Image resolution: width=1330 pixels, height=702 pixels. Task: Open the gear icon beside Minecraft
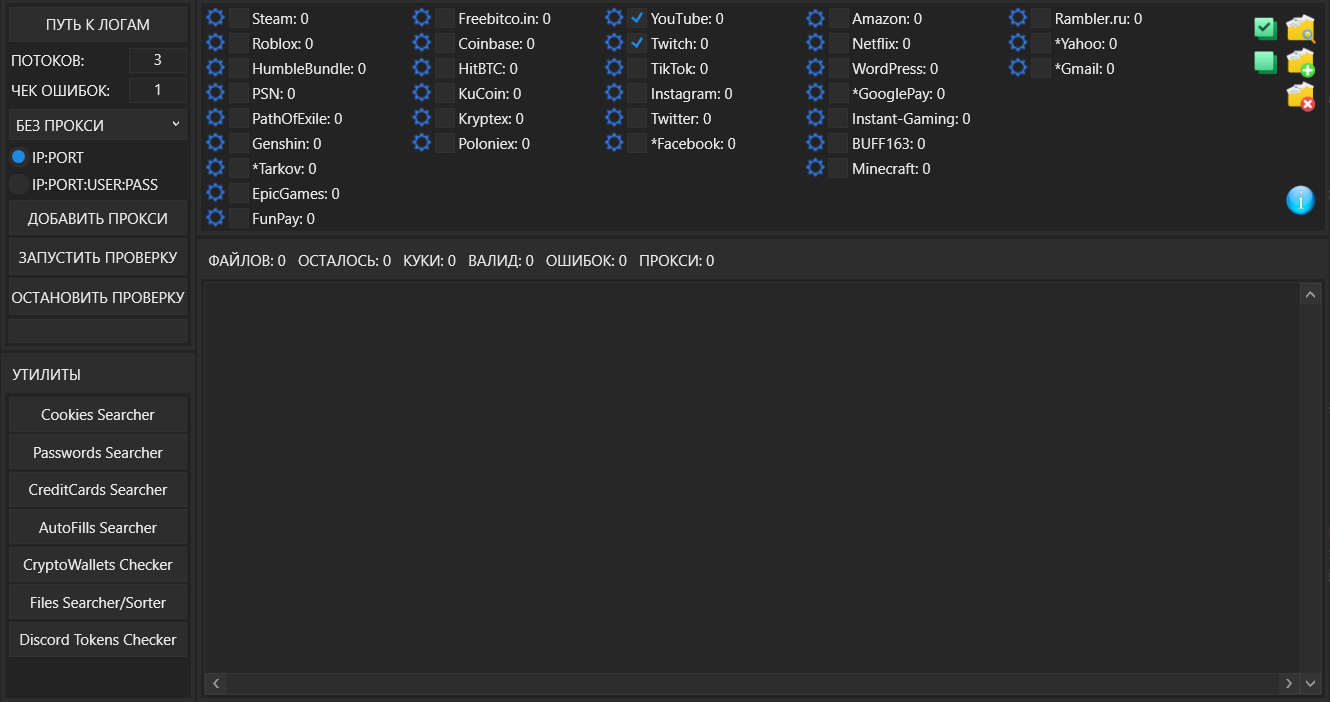[x=815, y=168]
